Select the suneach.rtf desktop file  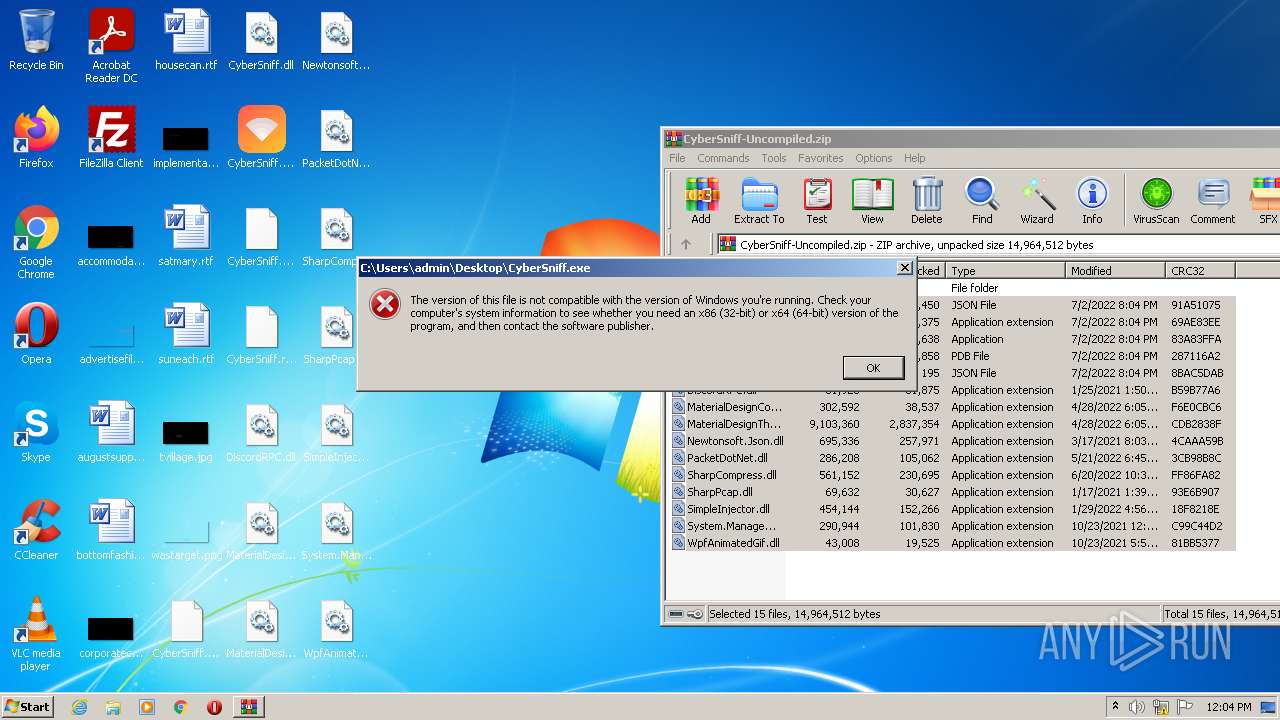[186, 335]
